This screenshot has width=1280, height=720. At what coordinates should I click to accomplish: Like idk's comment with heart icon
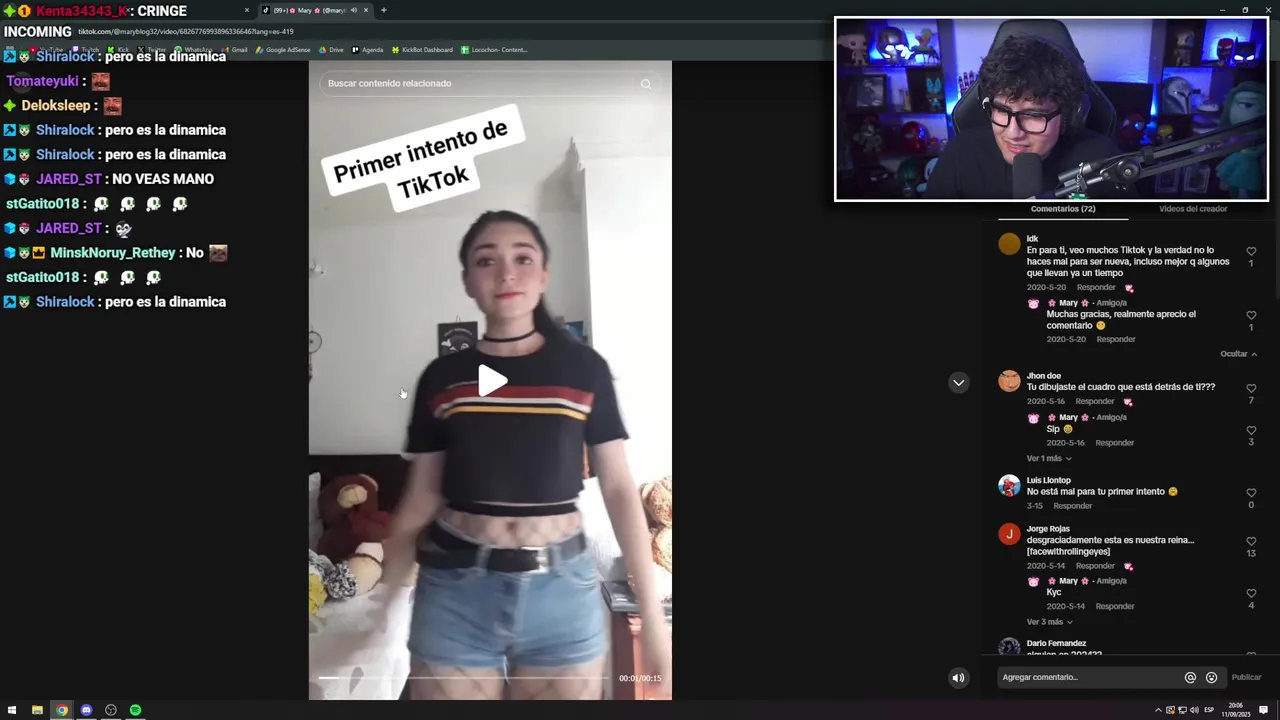tap(1251, 252)
